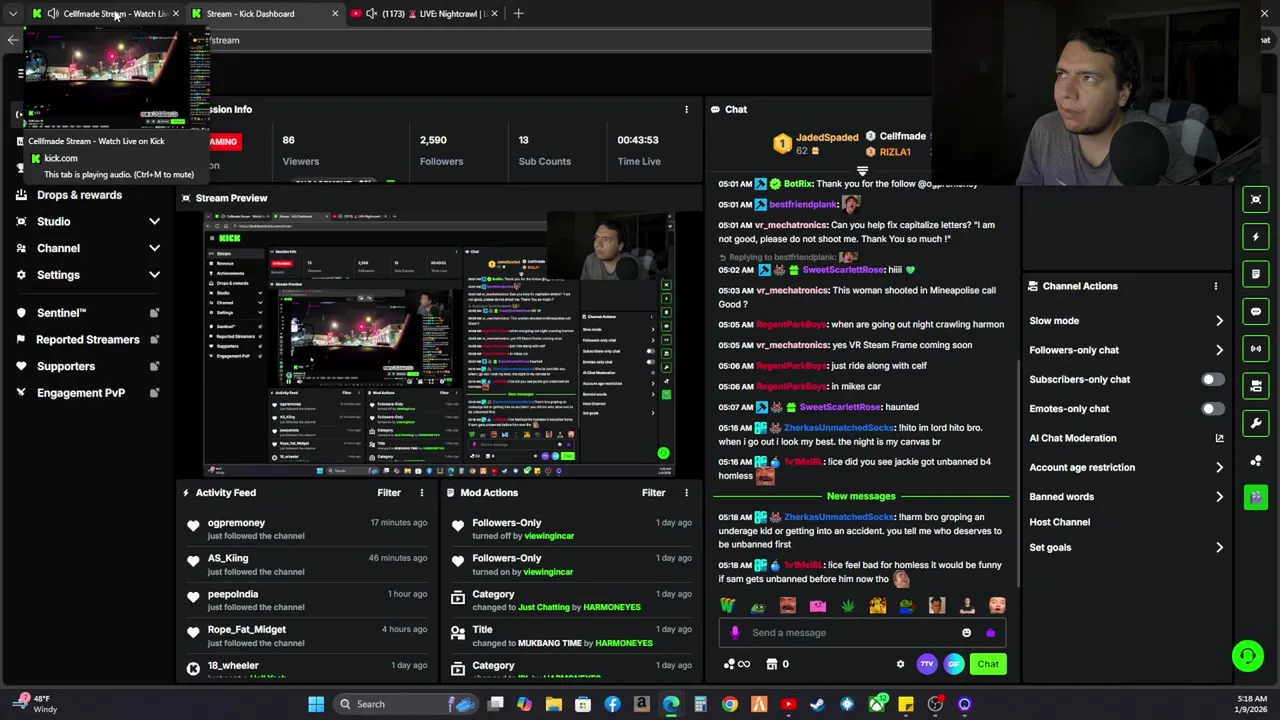
Task: Switch to Cellfmade Stream Kick tab
Action: click(x=105, y=13)
